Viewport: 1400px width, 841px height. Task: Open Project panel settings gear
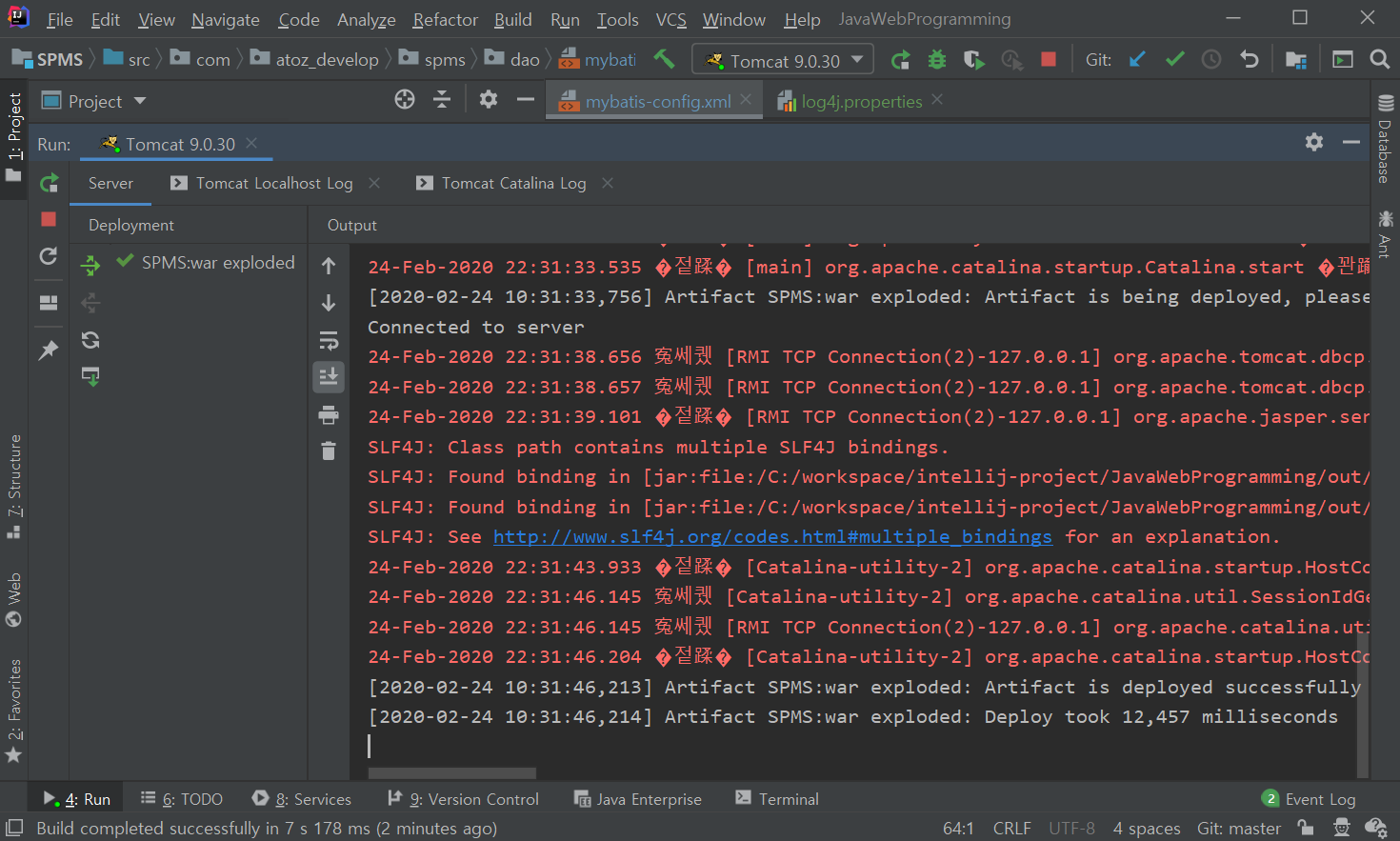tap(489, 99)
